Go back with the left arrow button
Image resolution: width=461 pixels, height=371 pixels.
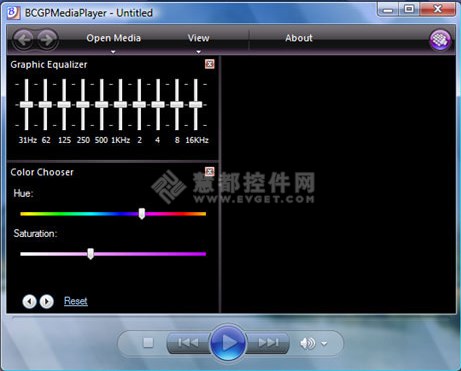tap(23, 40)
